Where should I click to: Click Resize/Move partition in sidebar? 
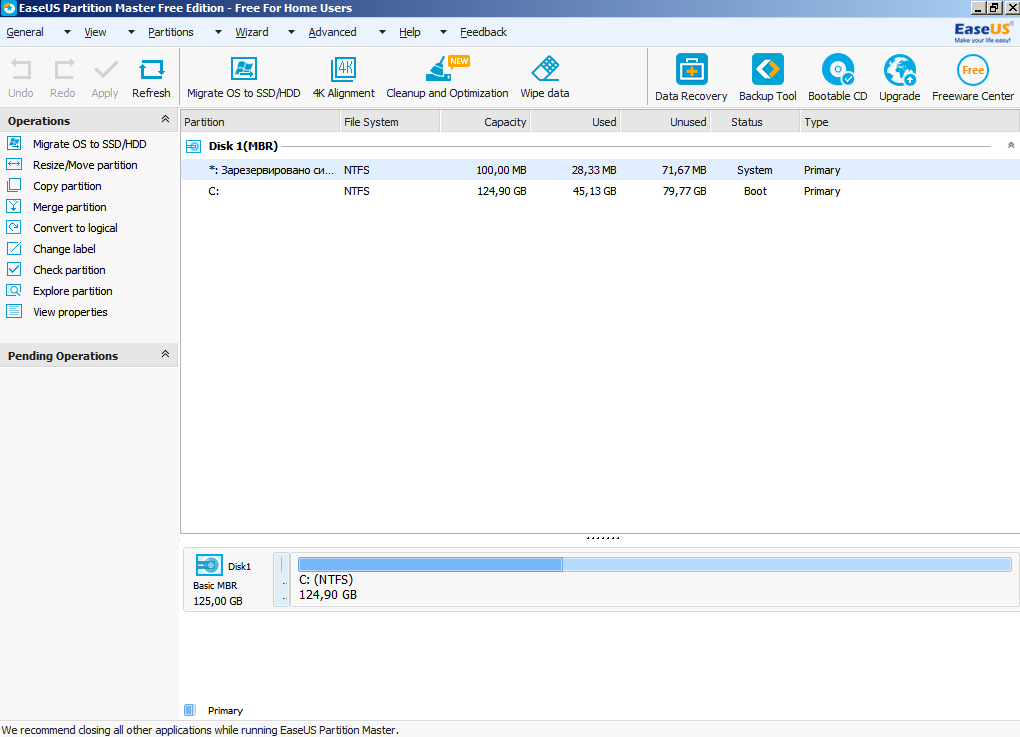tap(85, 165)
